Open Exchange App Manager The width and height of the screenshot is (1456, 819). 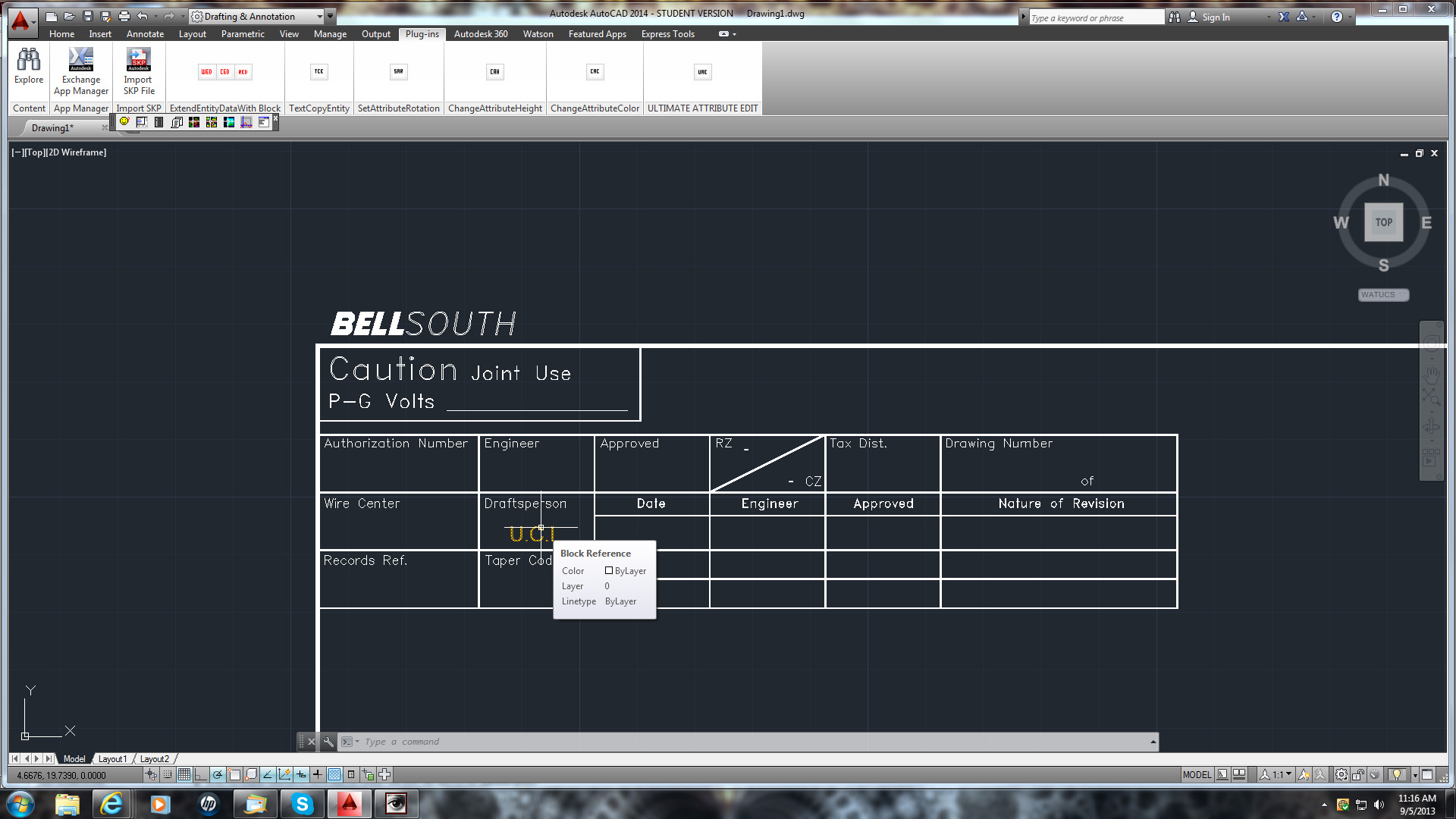(81, 60)
